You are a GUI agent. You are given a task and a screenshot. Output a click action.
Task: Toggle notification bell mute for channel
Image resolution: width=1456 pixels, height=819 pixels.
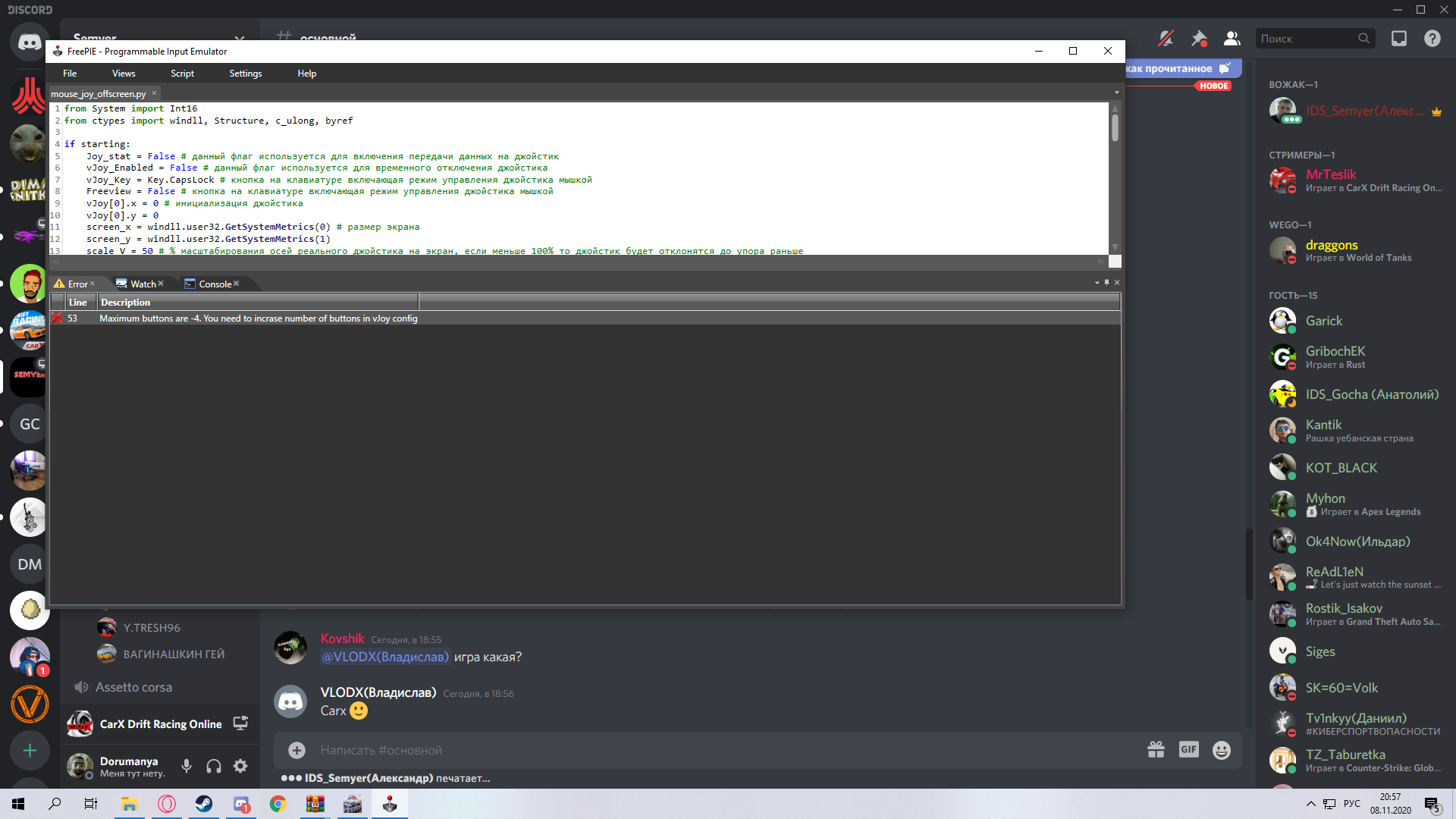1166,39
